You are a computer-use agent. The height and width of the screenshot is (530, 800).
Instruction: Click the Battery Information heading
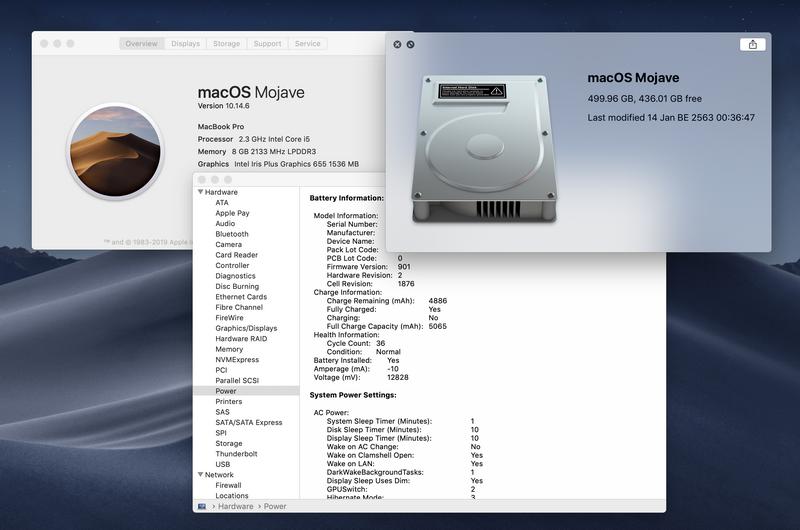point(346,198)
